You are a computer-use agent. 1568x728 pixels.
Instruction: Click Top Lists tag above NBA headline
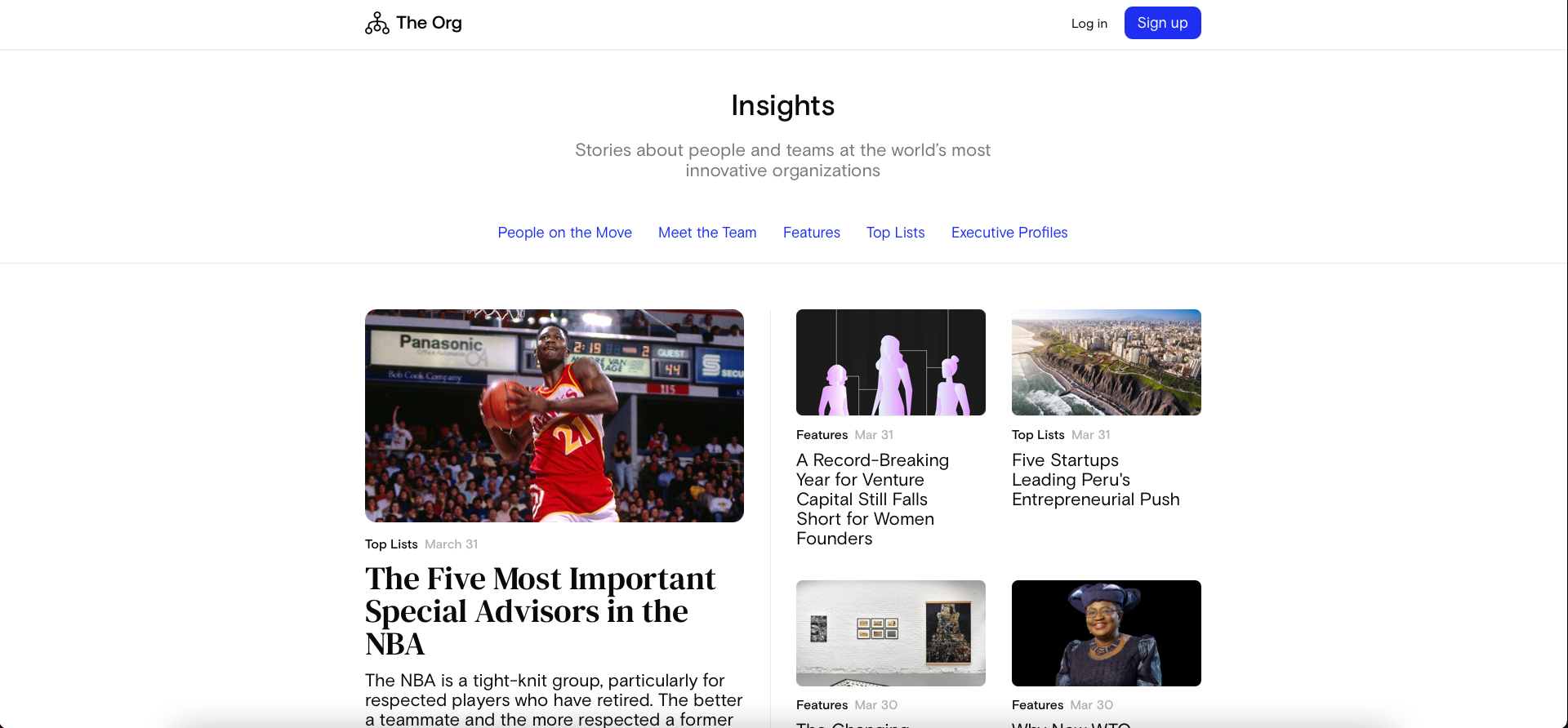(x=391, y=544)
